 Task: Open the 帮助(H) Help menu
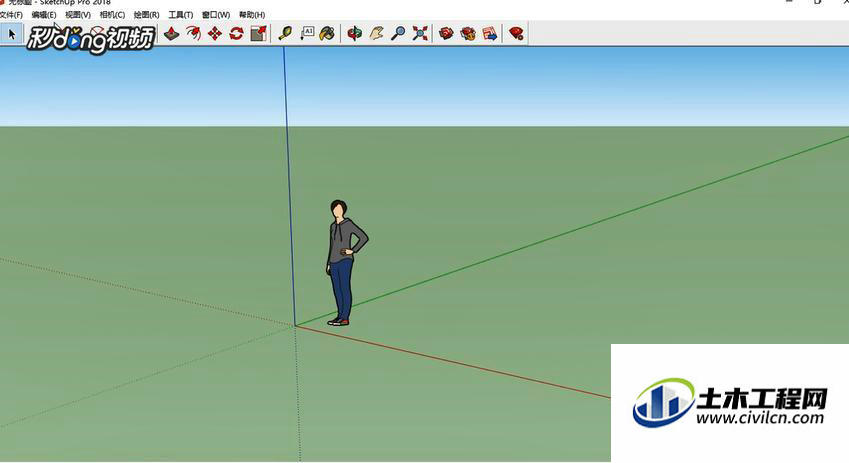[252, 15]
